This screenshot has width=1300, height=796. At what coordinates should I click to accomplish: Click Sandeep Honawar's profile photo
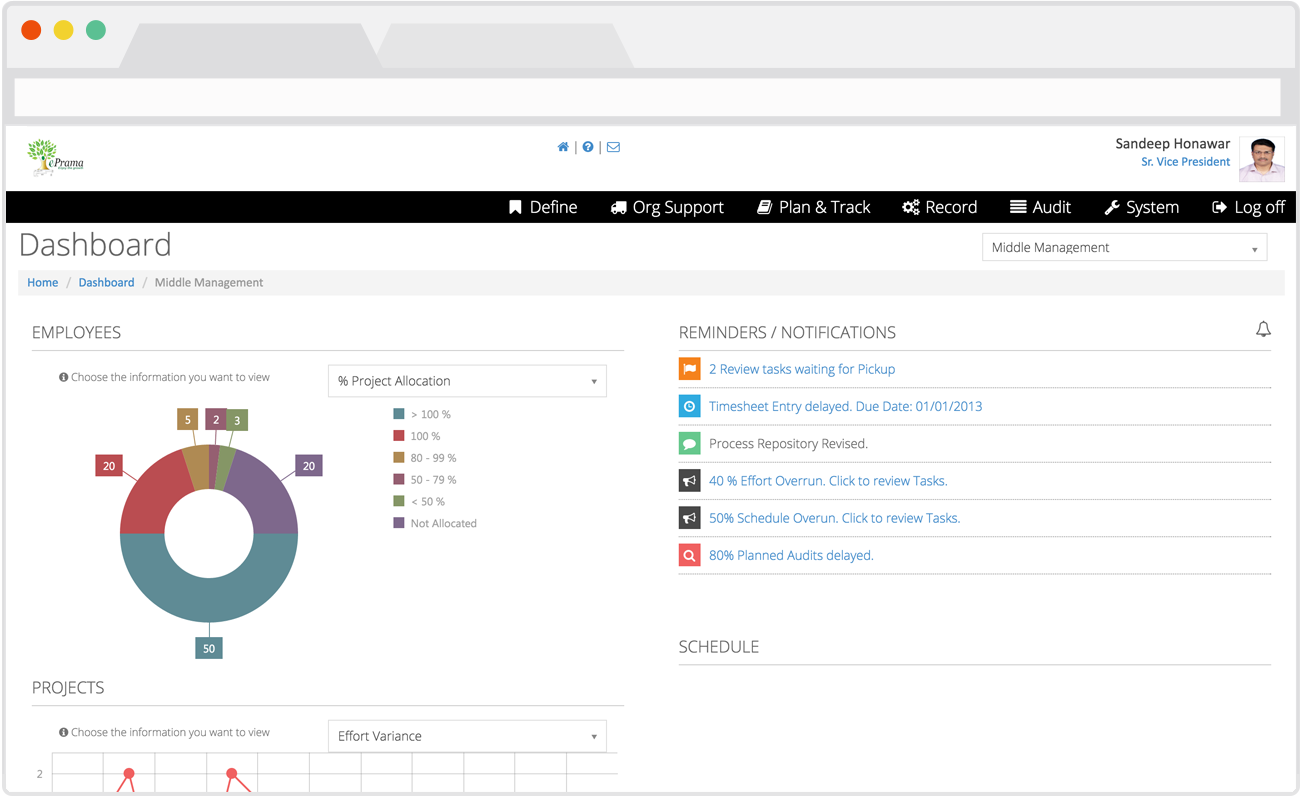(1261, 159)
